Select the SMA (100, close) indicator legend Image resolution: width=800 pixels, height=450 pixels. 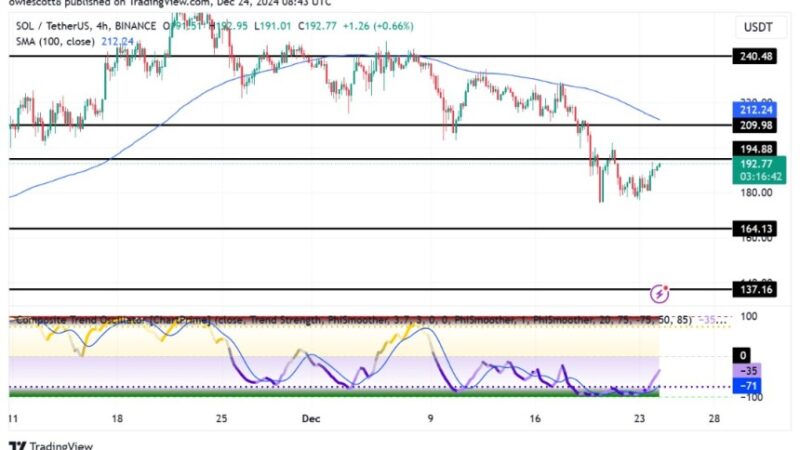pyautogui.click(x=55, y=41)
